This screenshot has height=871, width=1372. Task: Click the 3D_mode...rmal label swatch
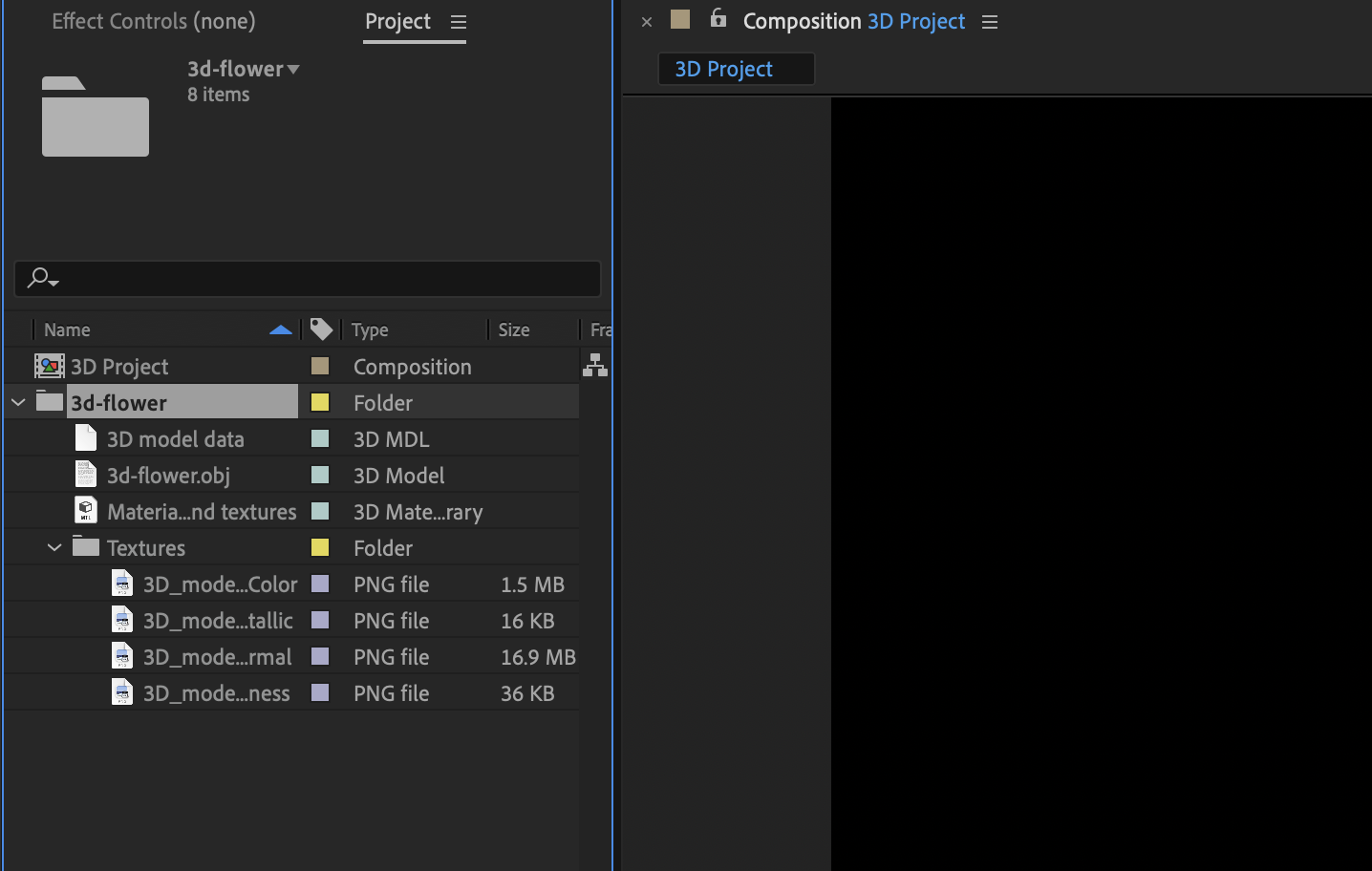click(320, 656)
